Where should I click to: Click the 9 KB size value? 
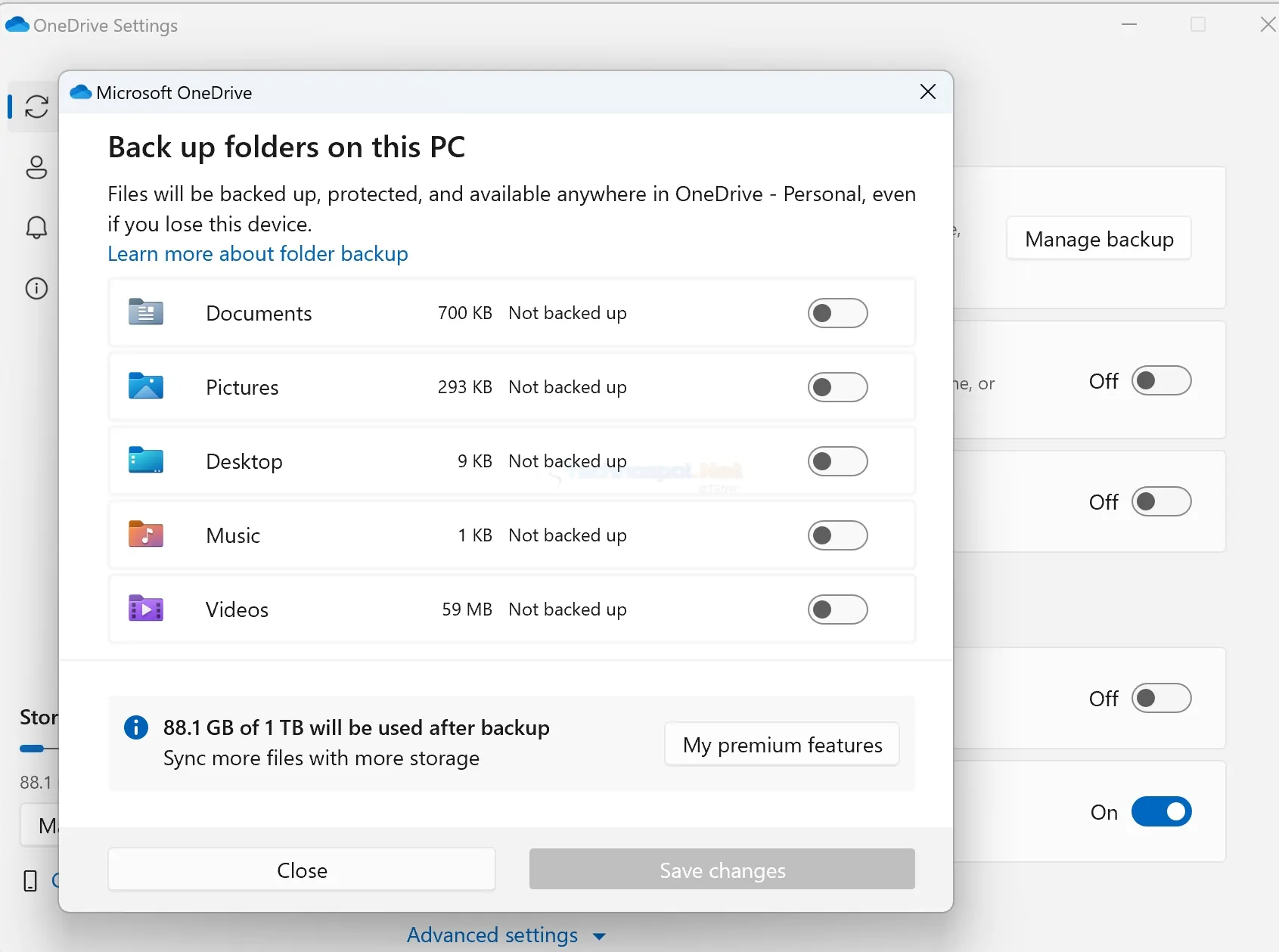click(x=475, y=461)
